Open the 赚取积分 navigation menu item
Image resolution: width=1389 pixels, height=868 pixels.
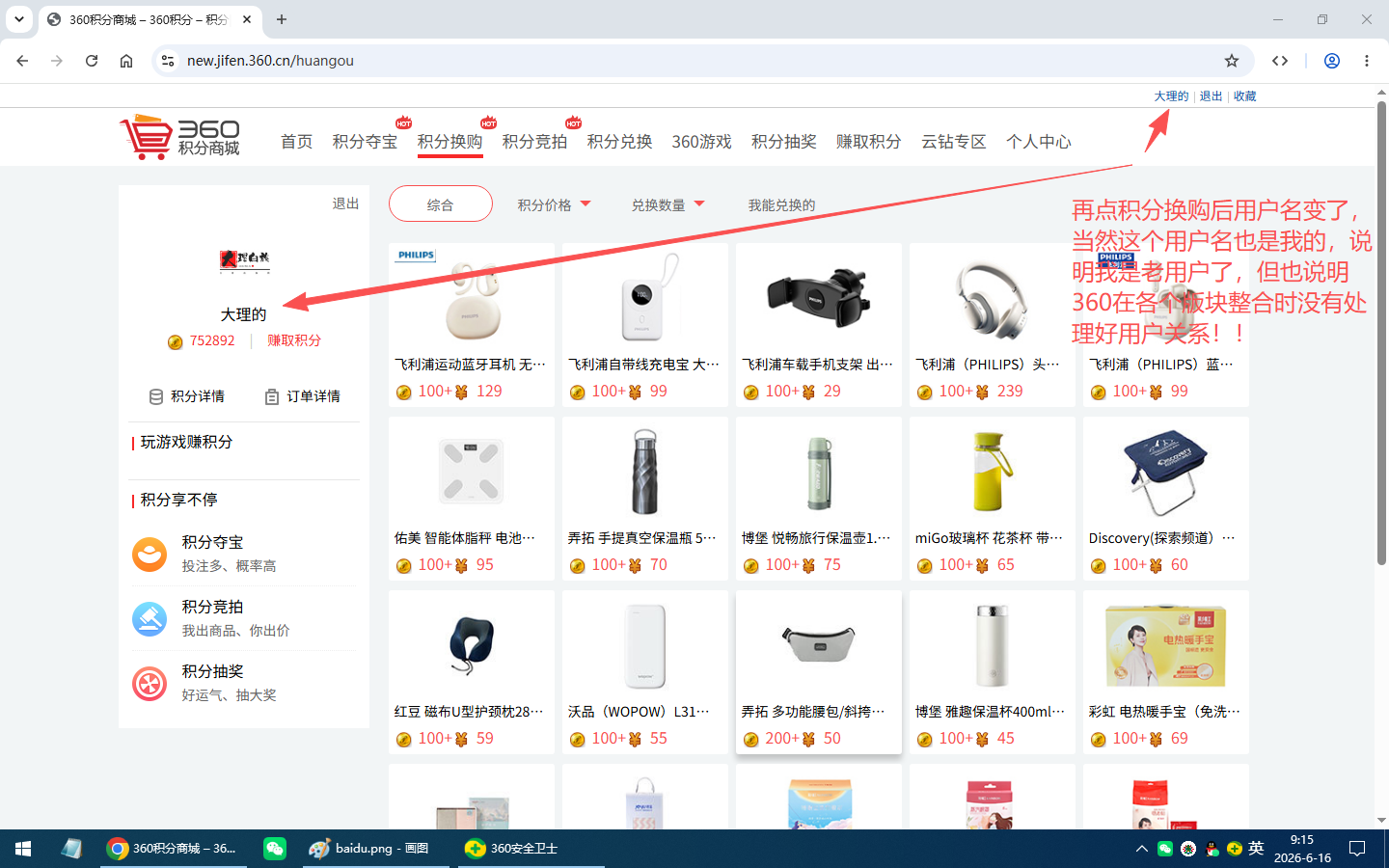pyautogui.click(x=869, y=142)
